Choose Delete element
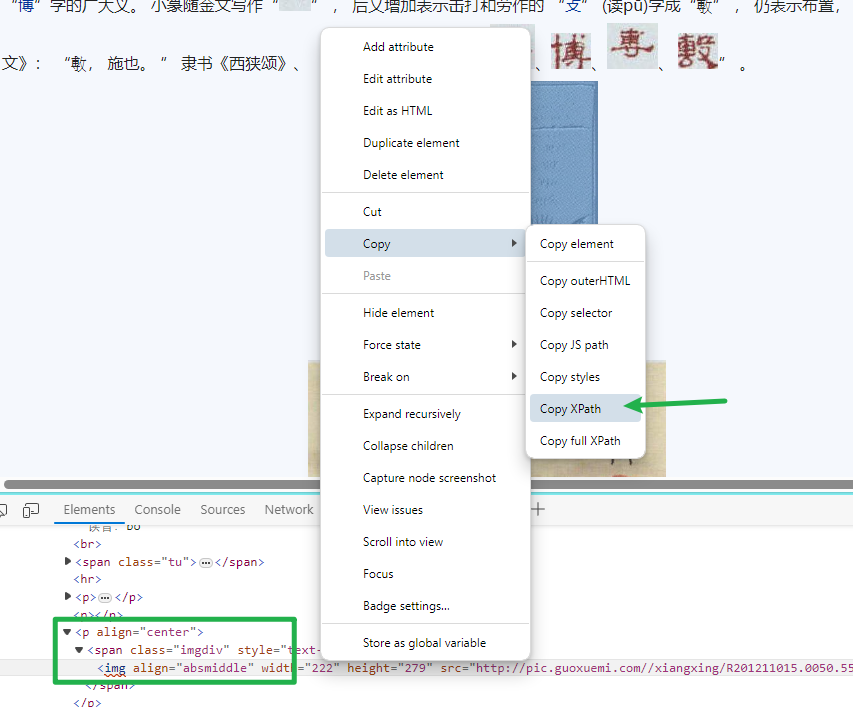Viewport: 853px width, 707px height. [425, 175]
